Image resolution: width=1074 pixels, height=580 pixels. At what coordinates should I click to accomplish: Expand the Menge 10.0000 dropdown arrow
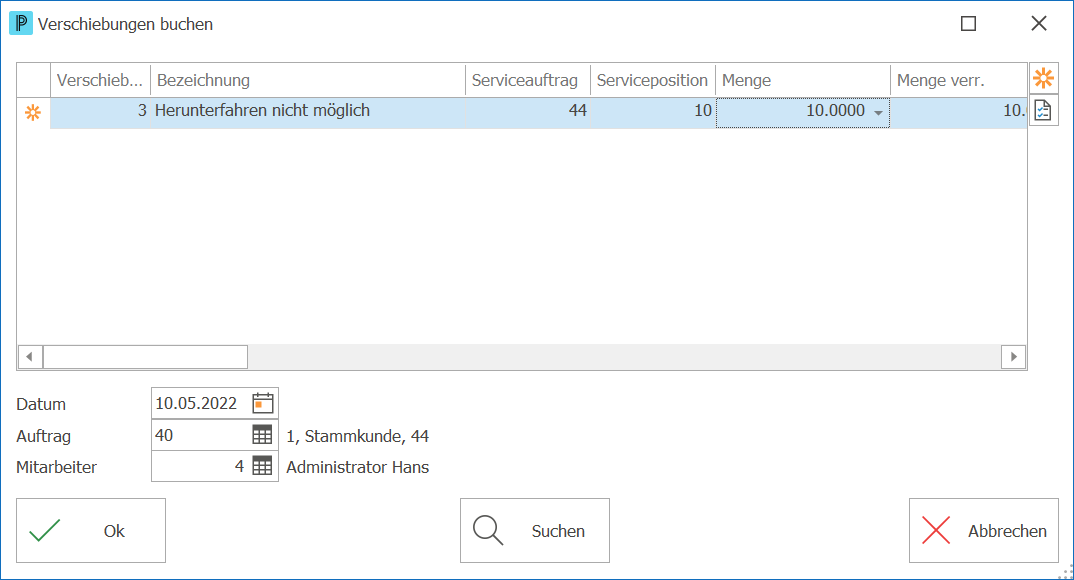coord(878,112)
